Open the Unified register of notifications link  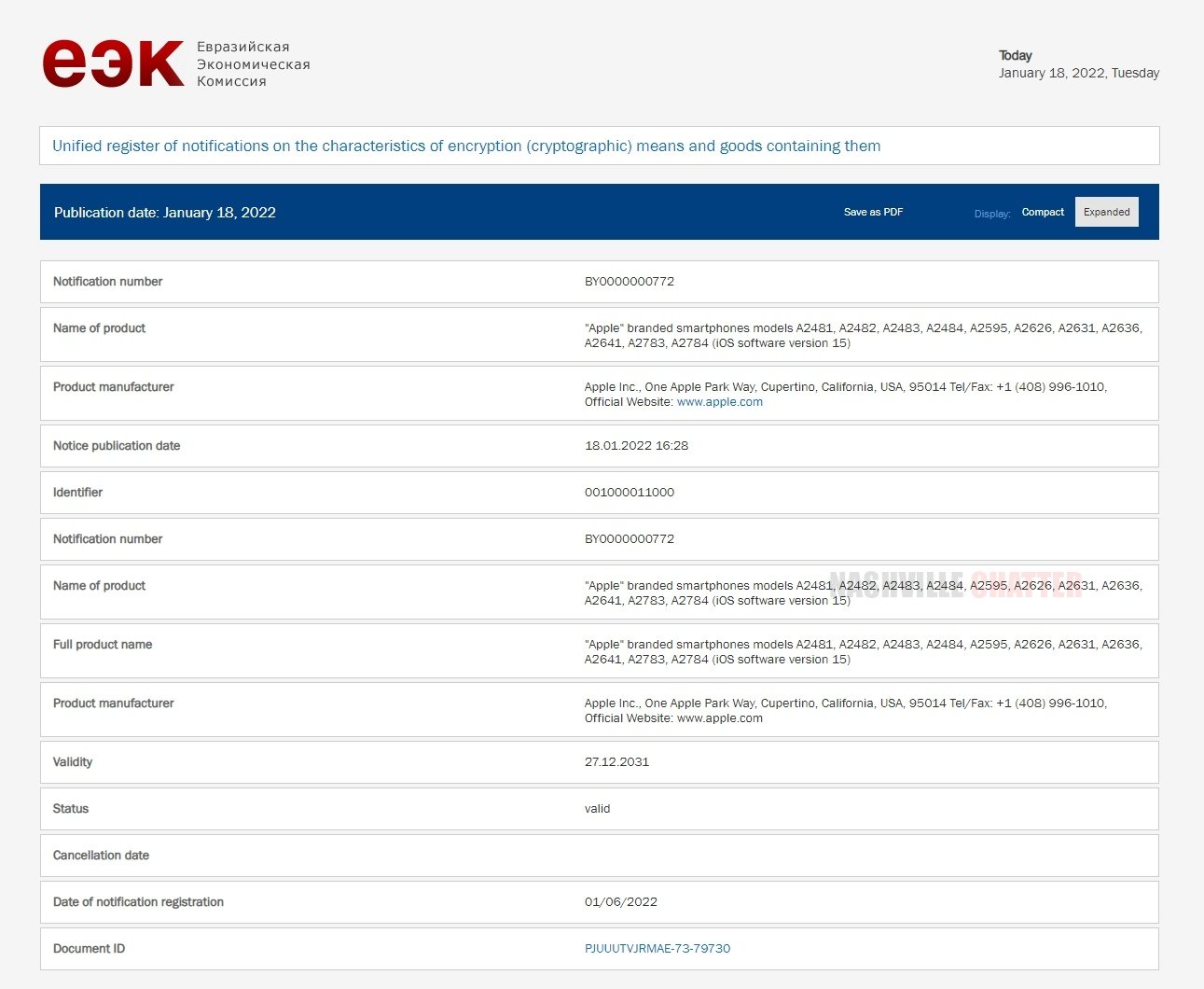[466, 146]
